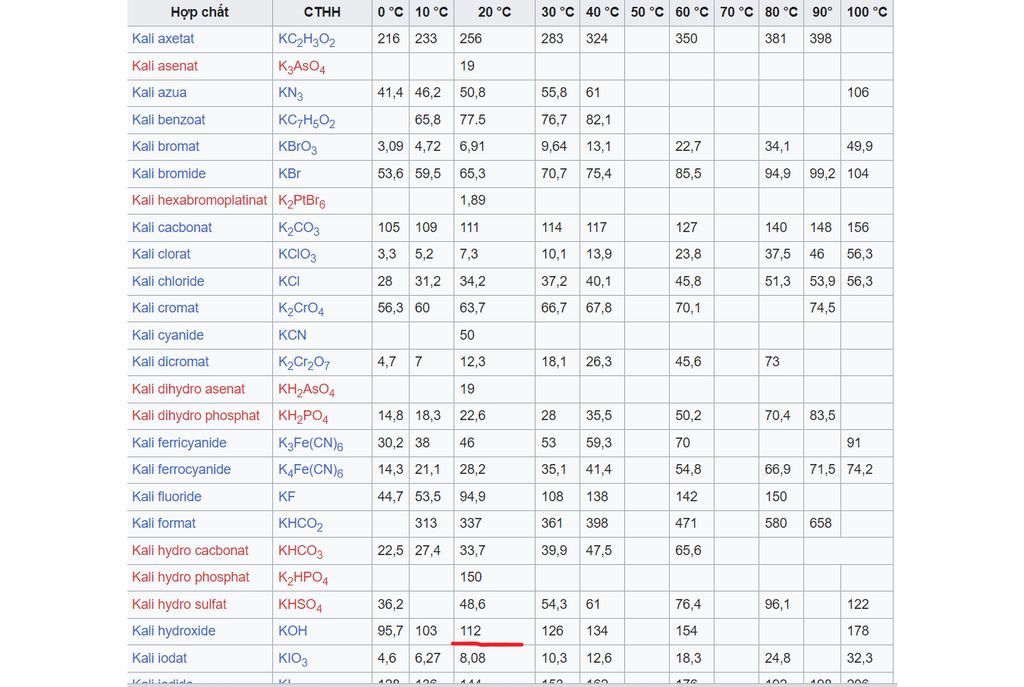Click the KOH formula link
This screenshot has width=1024, height=687.
(x=293, y=631)
